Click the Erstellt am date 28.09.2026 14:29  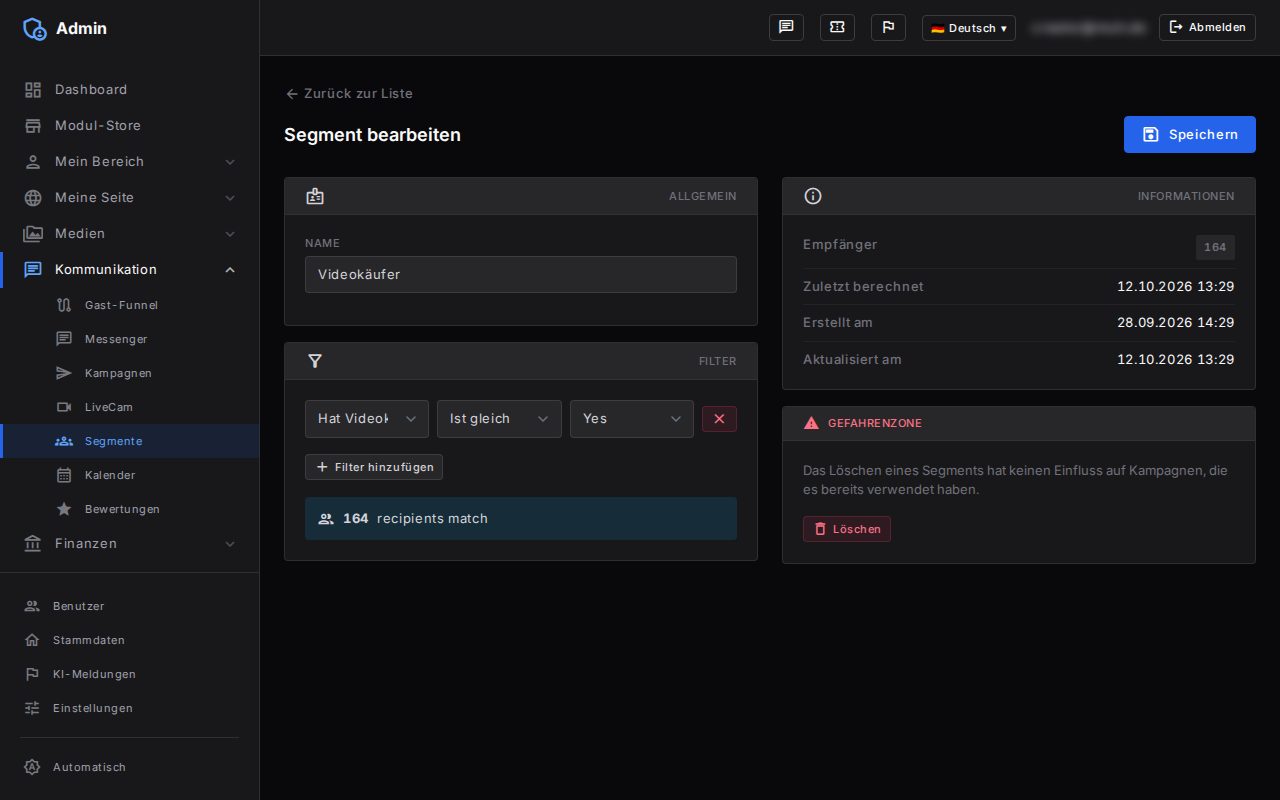click(x=1175, y=323)
